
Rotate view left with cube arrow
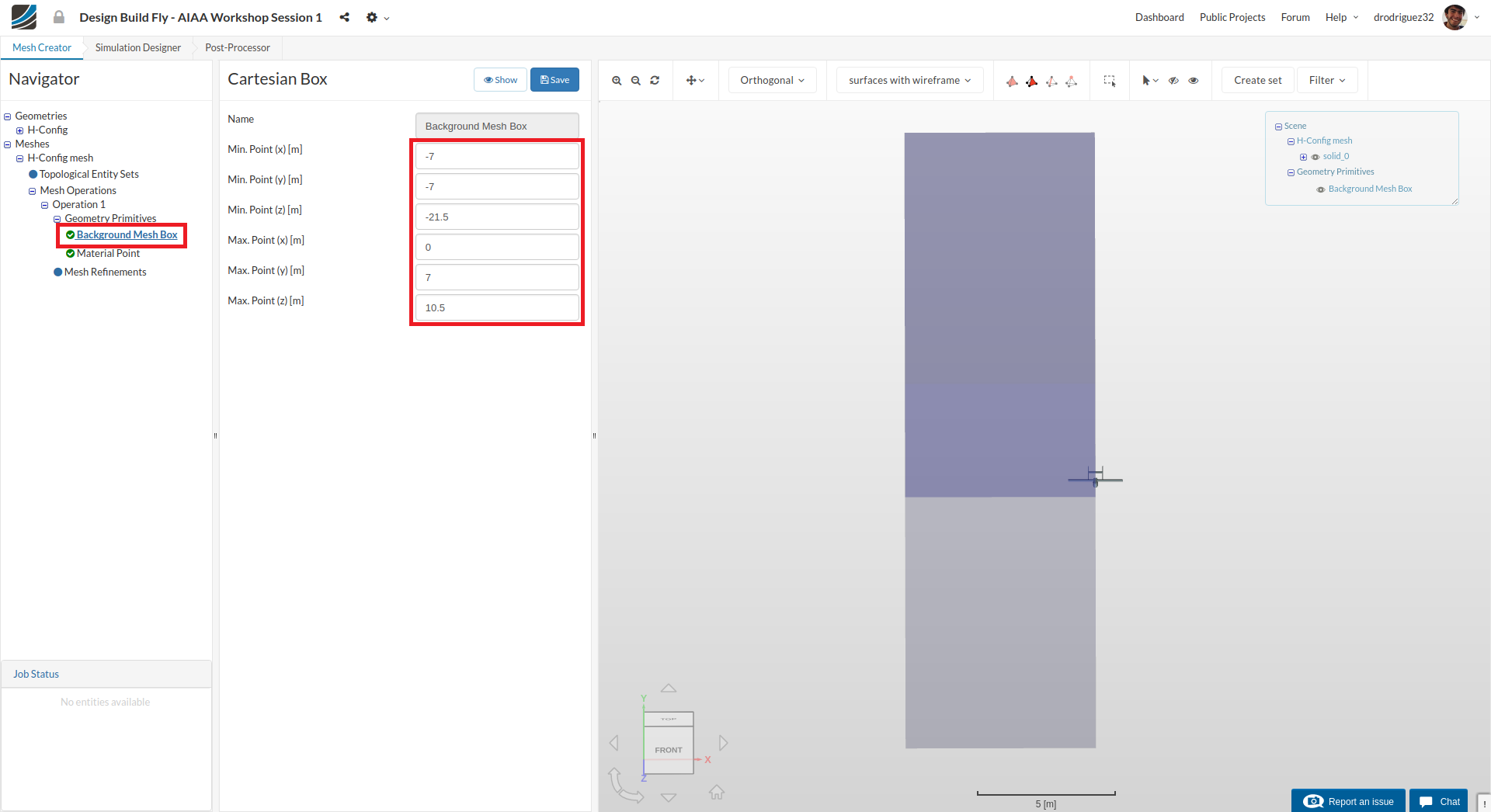pyautogui.click(x=614, y=743)
